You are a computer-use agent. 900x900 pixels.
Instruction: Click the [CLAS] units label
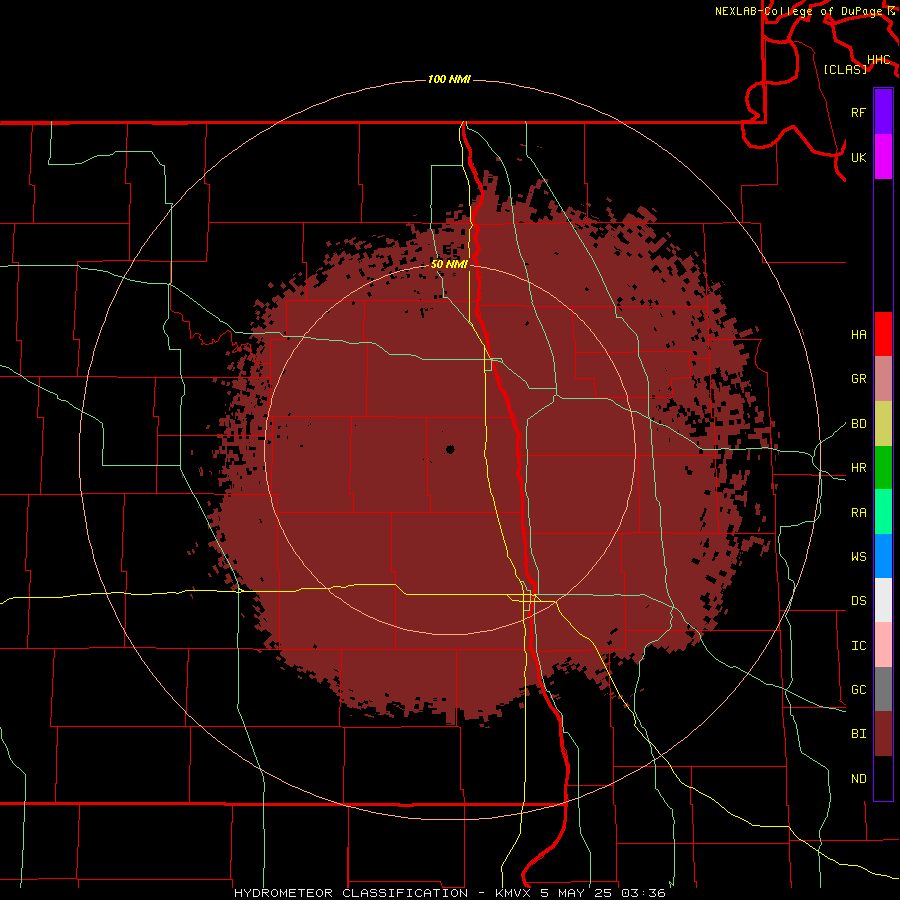click(845, 69)
